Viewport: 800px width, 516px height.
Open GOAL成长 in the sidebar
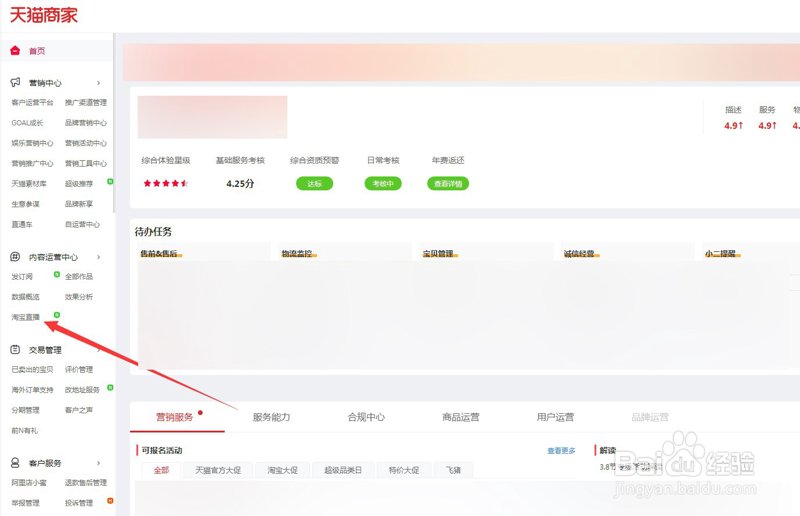[28, 123]
